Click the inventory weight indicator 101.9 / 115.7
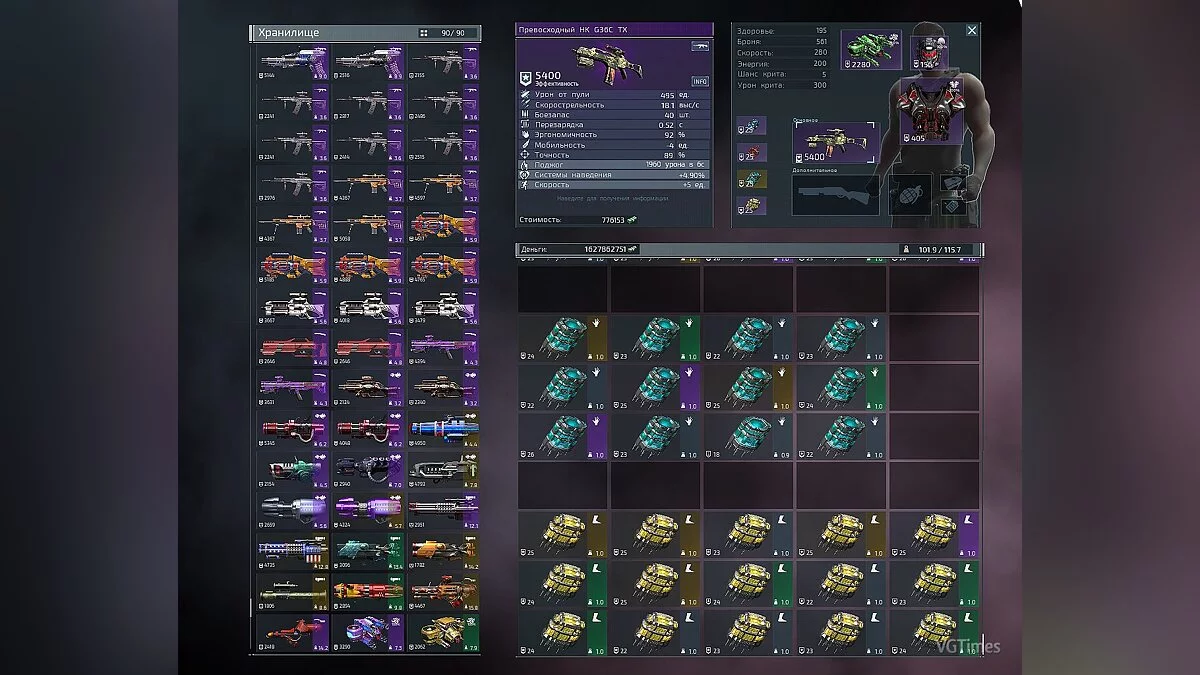This screenshot has height=675, width=1200. tap(940, 249)
